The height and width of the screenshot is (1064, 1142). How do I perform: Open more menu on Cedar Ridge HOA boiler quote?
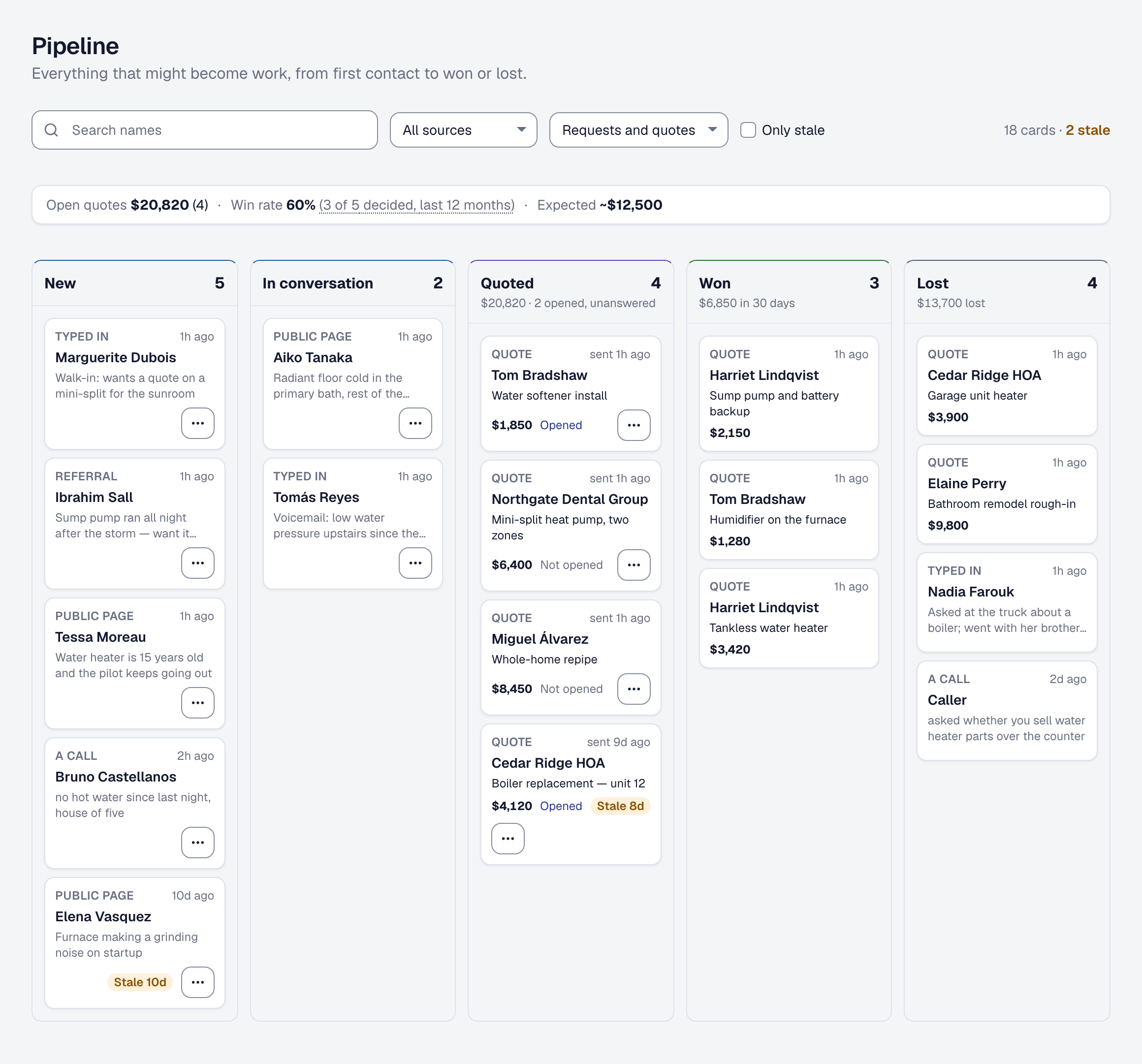pyautogui.click(x=508, y=838)
